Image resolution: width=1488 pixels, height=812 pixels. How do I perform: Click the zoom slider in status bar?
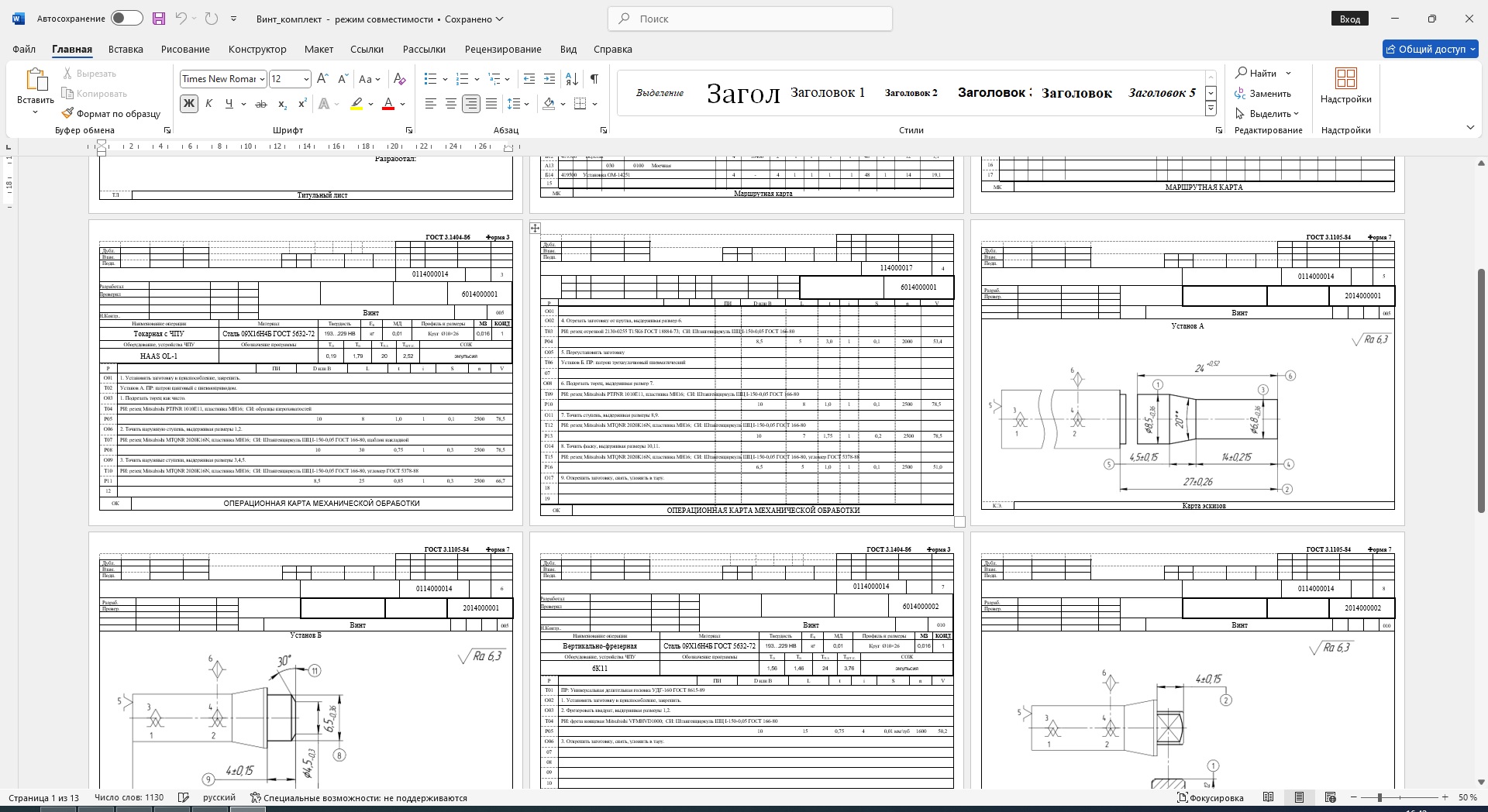[1379, 797]
